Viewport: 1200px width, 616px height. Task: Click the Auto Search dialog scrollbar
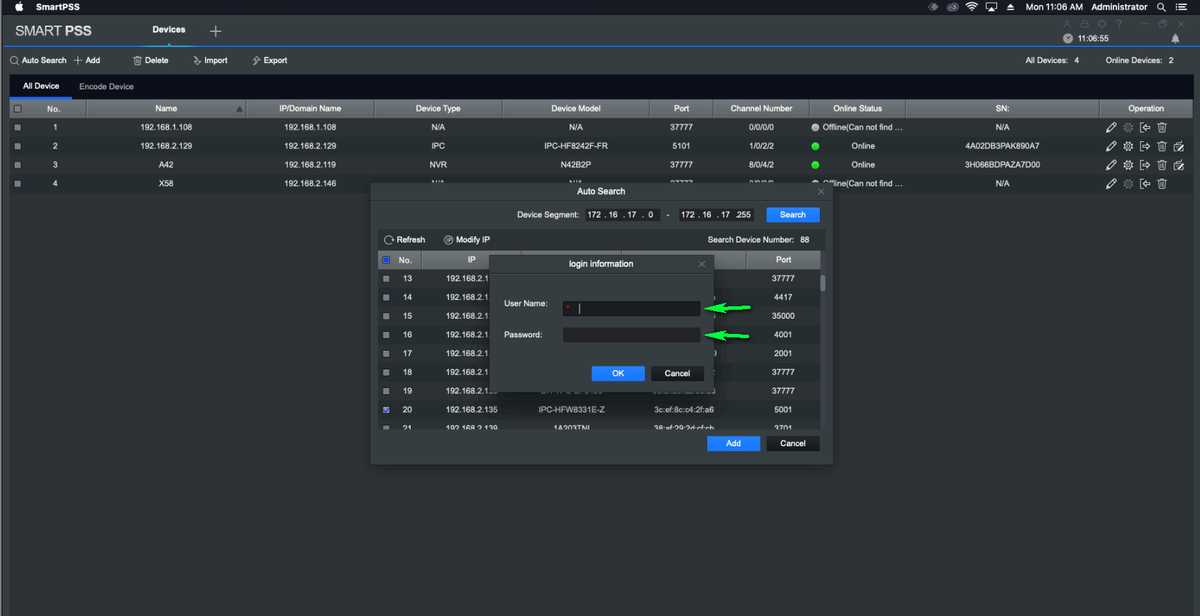point(823,283)
